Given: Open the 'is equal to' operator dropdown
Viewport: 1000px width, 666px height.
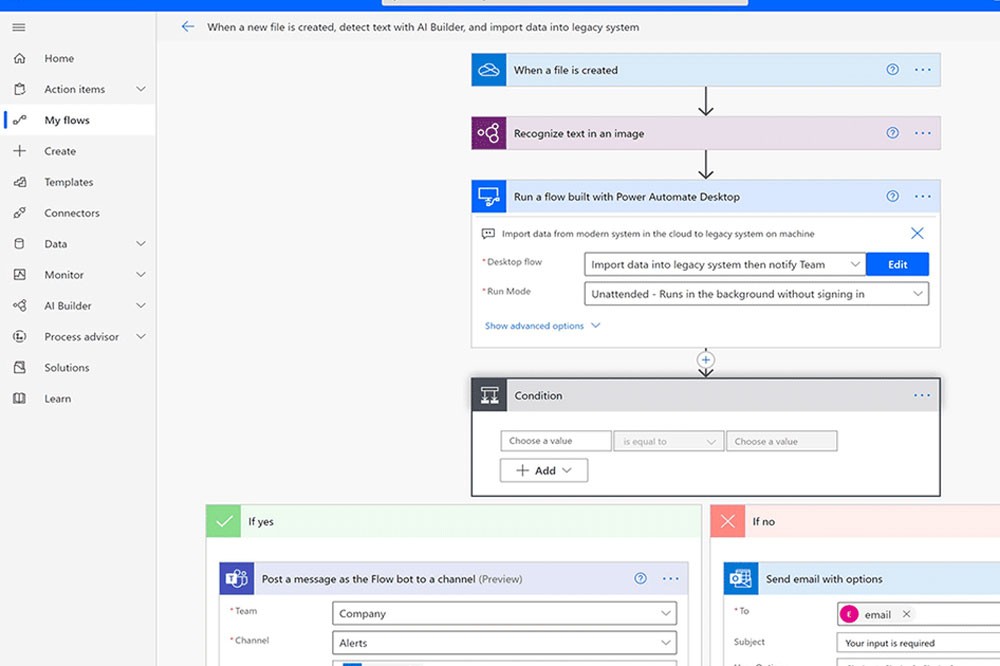Looking at the screenshot, I should coord(668,440).
